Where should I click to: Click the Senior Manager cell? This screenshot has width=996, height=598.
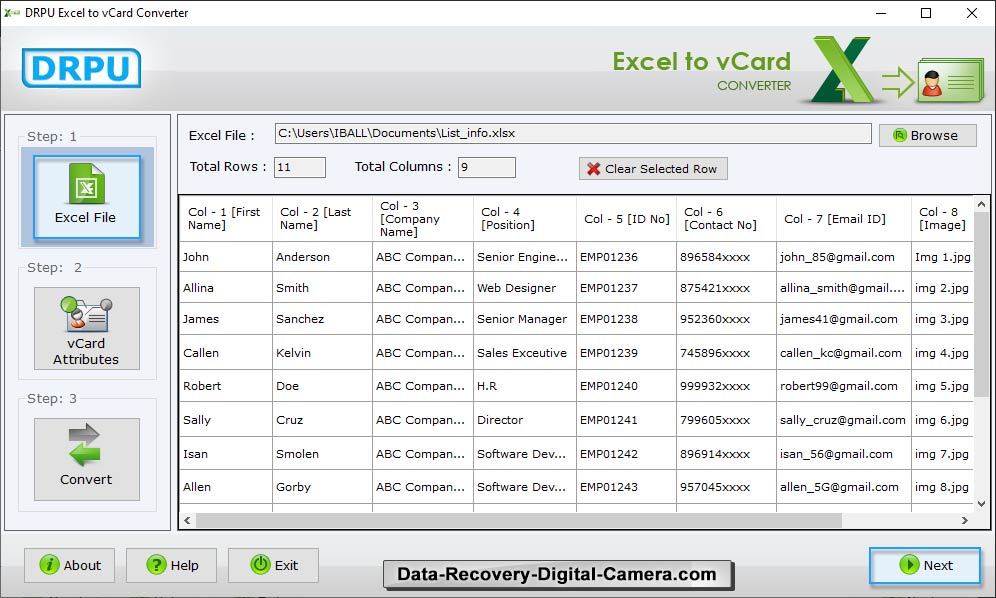click(x=525, y=319)
